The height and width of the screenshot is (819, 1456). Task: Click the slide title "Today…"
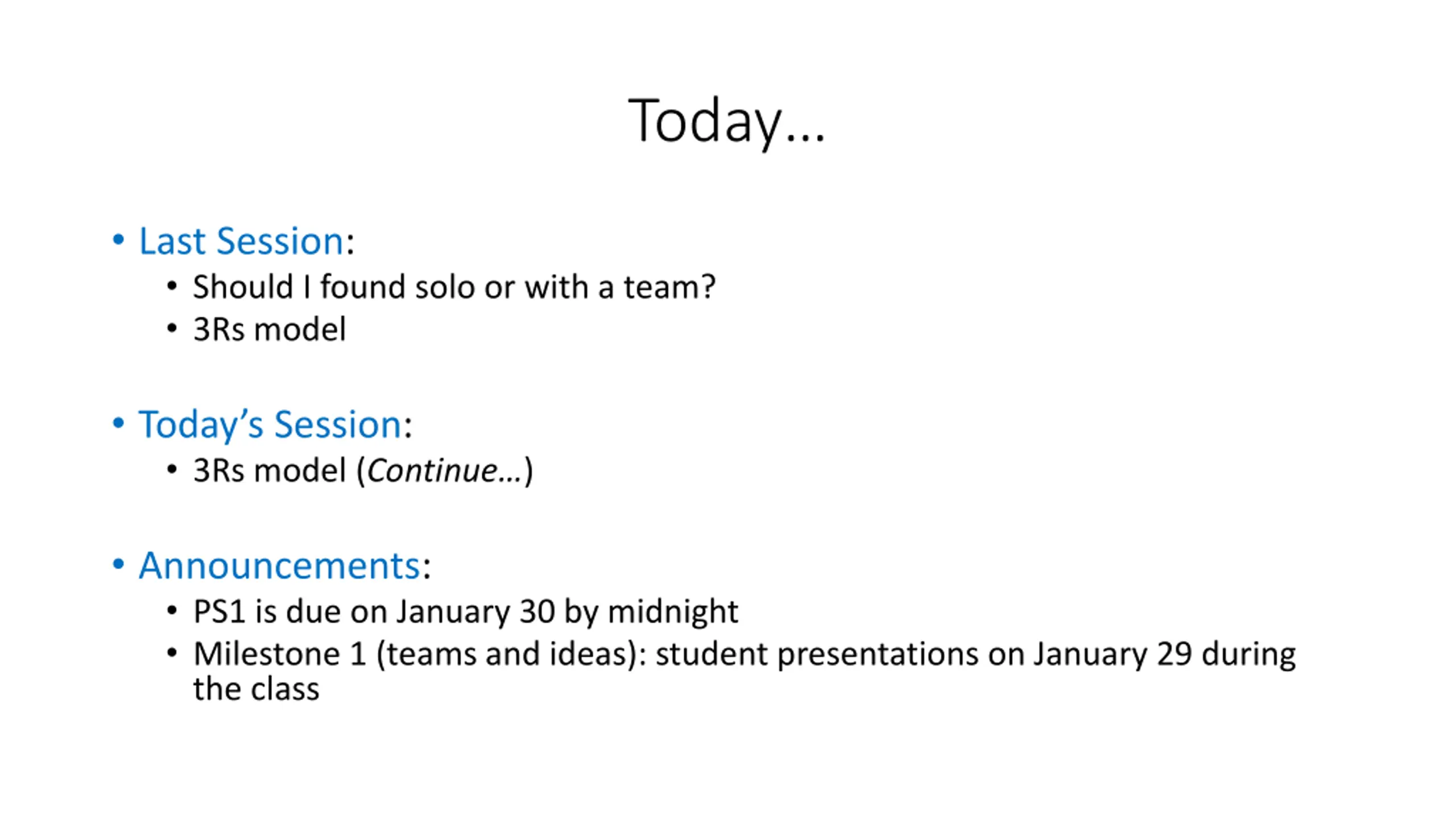(726, 121)
